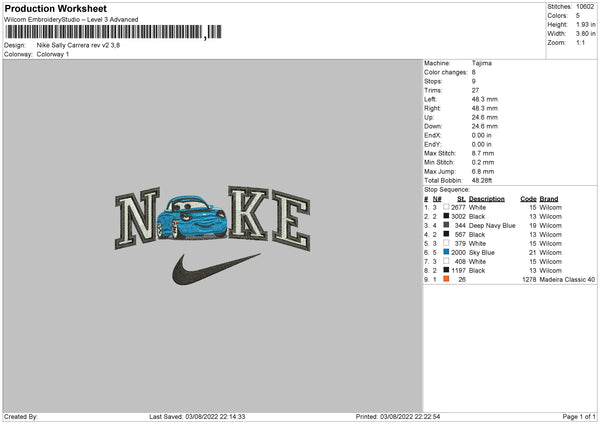Click the thread code '1278'
The width and height of the screenshot is (600, 424).
pyautogui.click(x=529, y=280)
